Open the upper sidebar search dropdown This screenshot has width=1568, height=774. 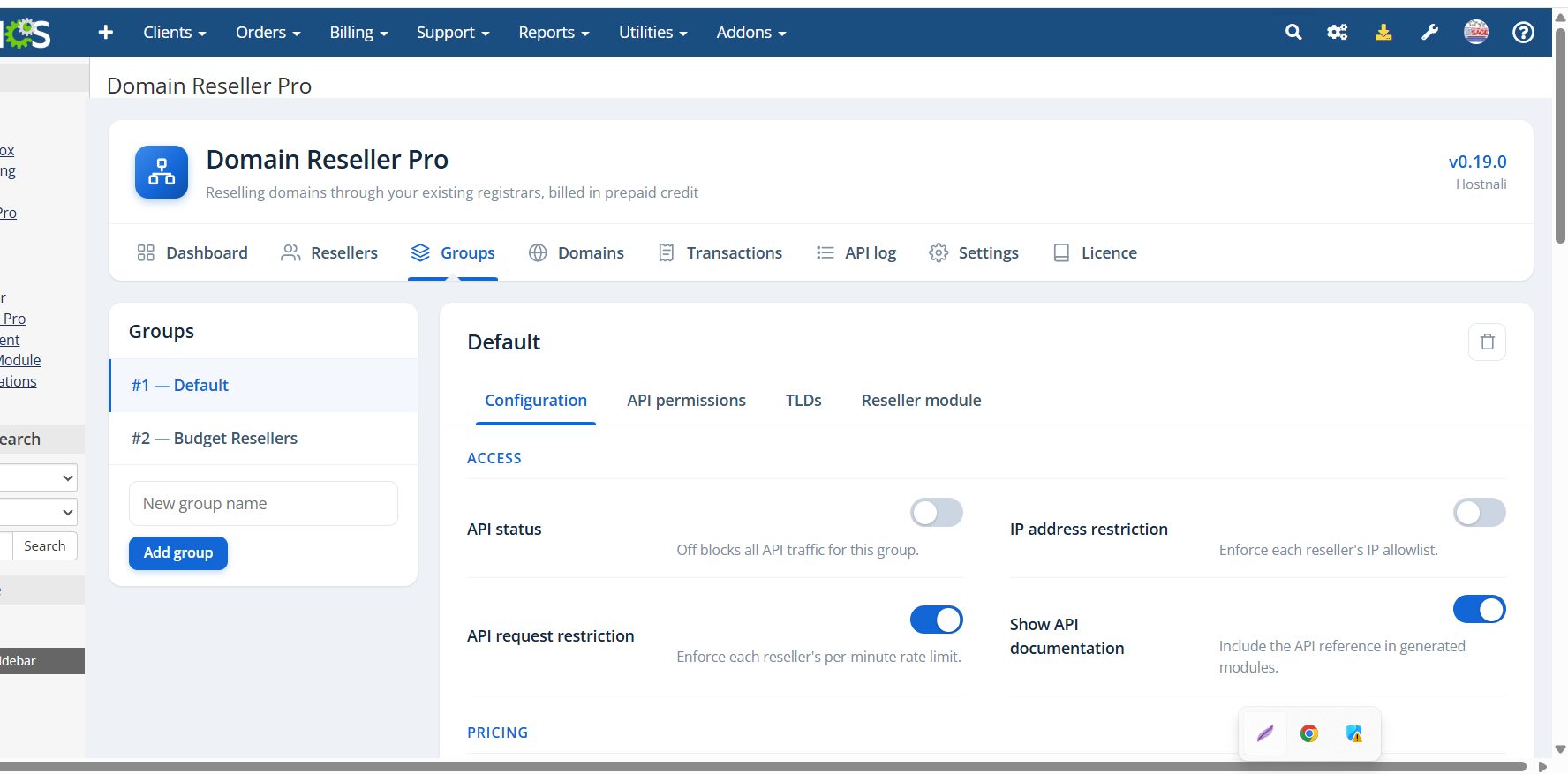click(39, 477)
